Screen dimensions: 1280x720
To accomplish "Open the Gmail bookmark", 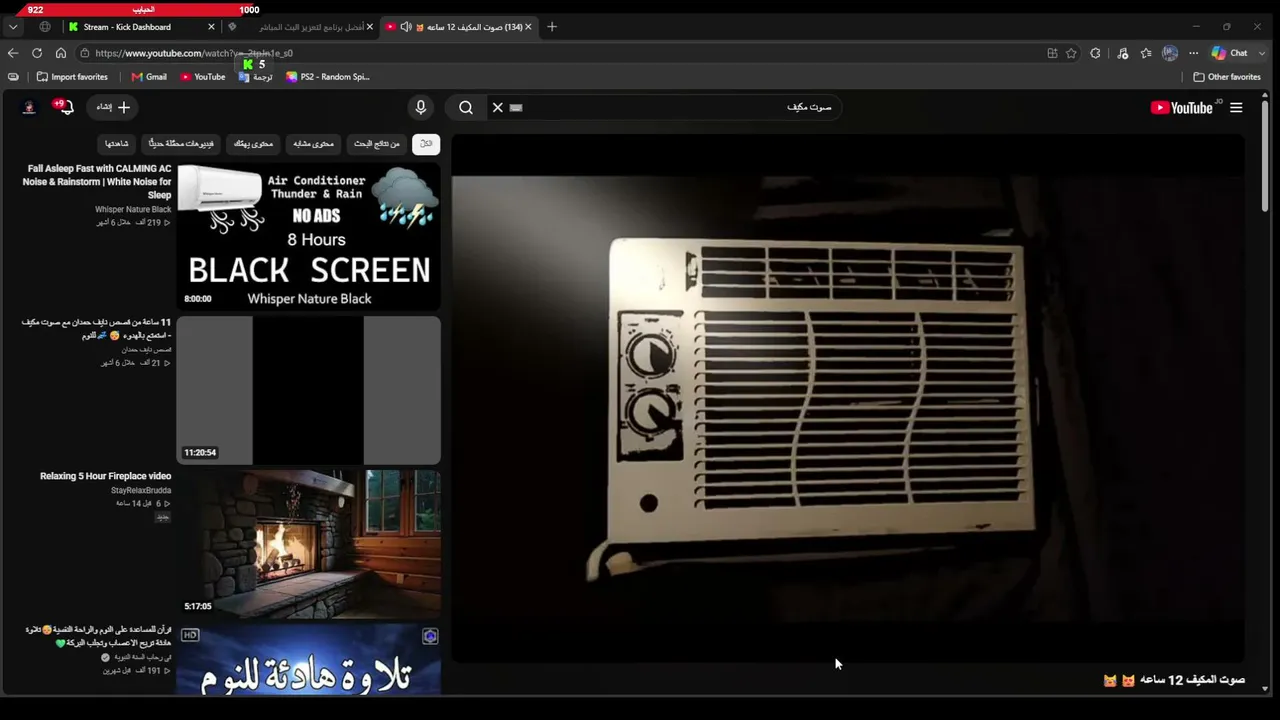I will [x=149, y=77].
